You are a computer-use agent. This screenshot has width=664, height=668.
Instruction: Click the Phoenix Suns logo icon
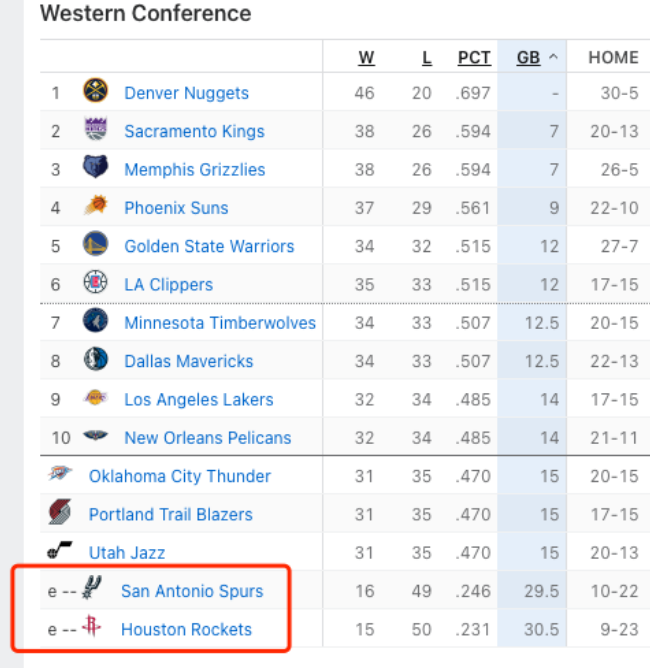(x=95, y=205)
